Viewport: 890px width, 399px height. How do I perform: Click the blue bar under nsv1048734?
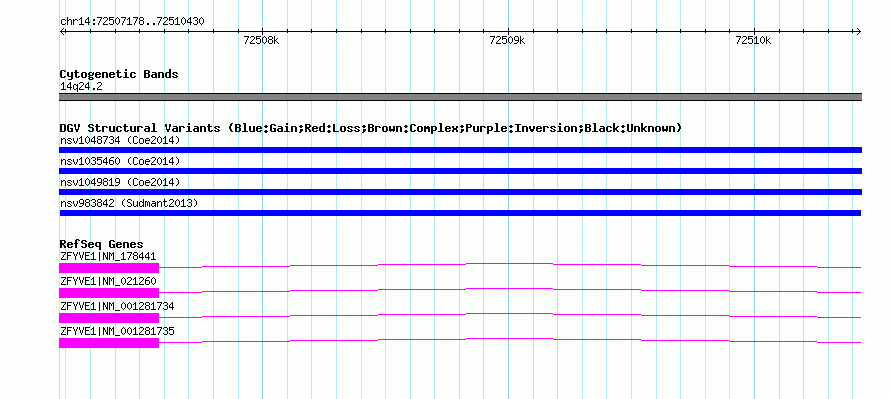[x=460, y=150]
